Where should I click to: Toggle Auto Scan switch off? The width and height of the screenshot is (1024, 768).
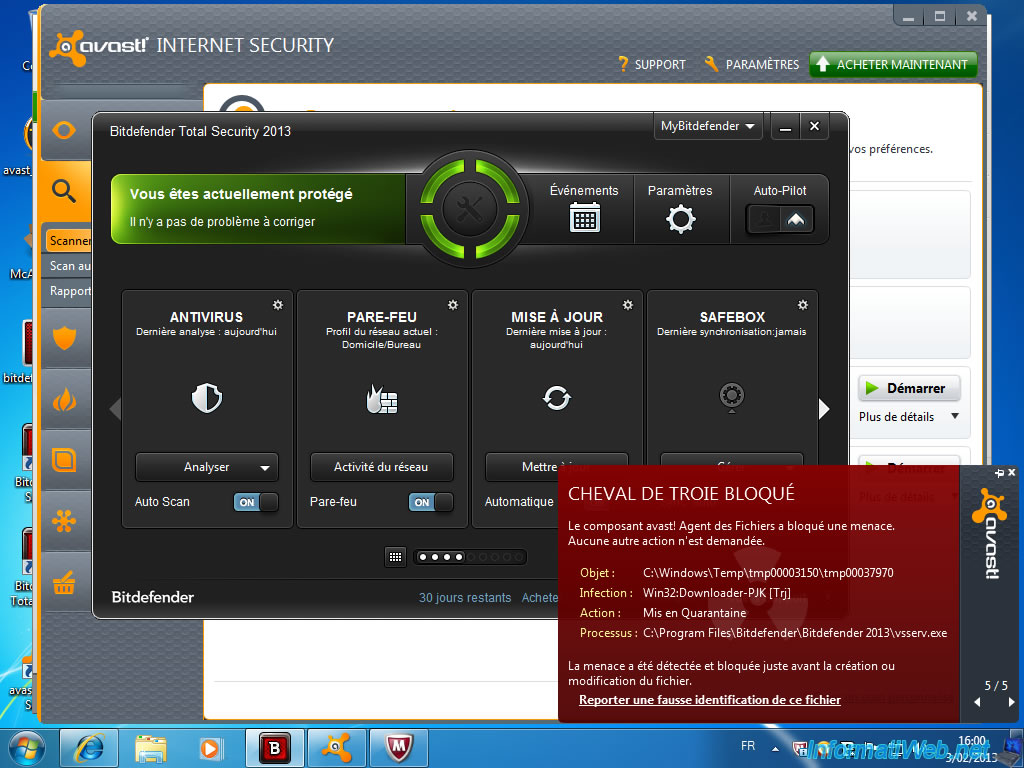pyautogui.click(x=256, y=502)
